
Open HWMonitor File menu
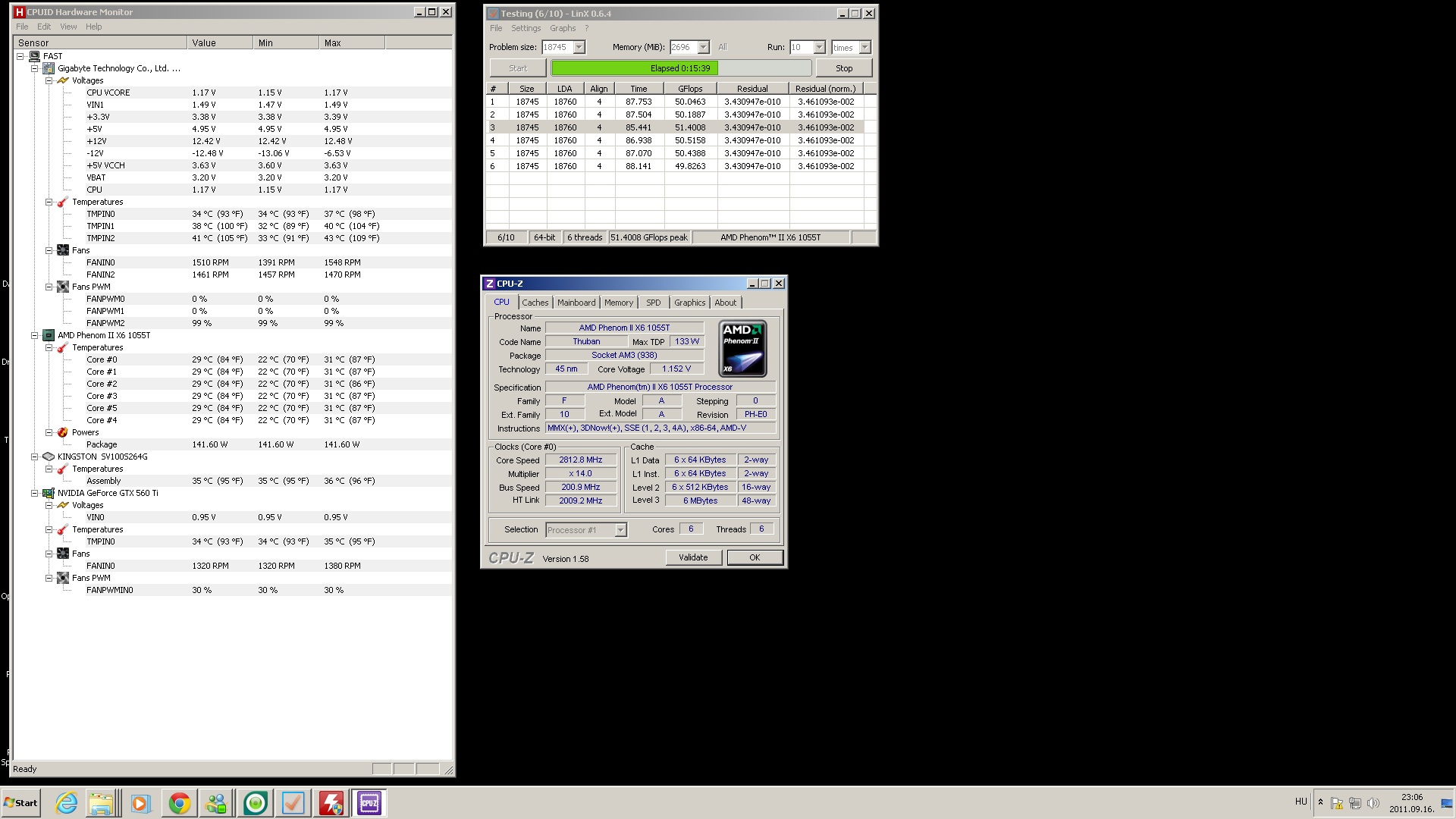pos(23,27)
